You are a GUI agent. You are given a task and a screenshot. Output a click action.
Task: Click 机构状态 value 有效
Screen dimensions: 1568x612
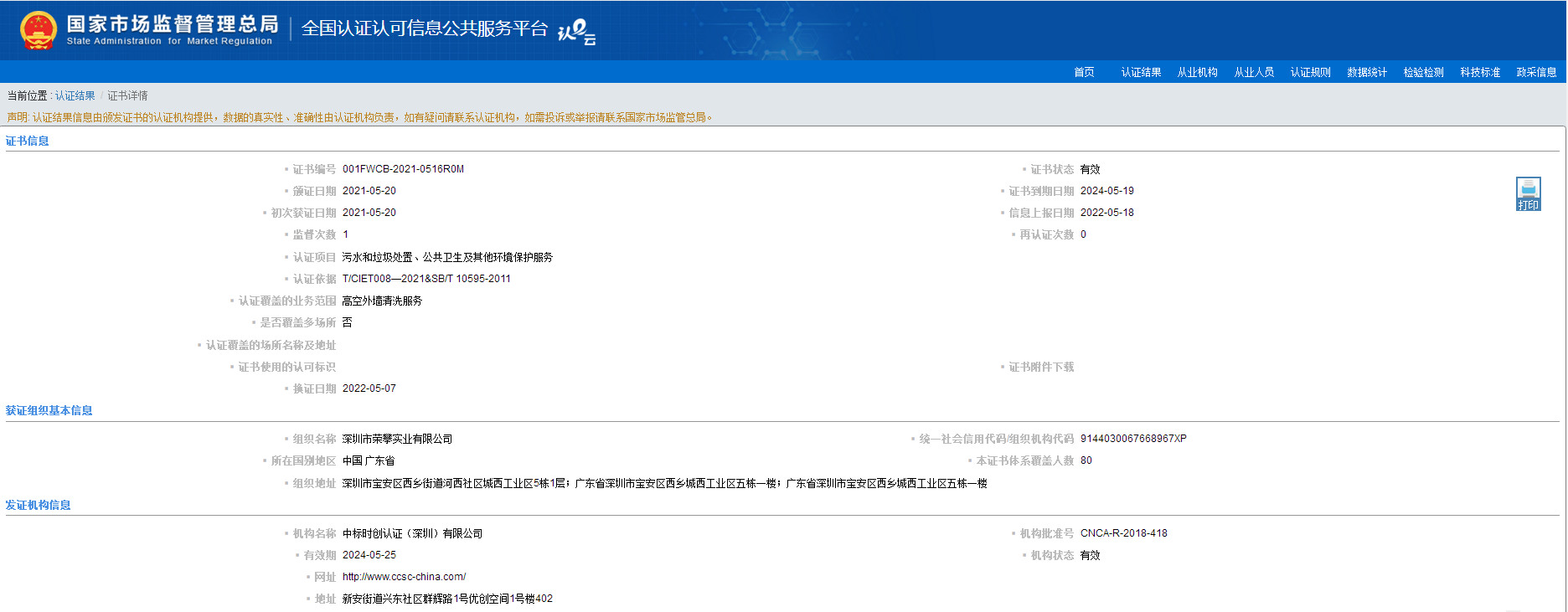1090,555
